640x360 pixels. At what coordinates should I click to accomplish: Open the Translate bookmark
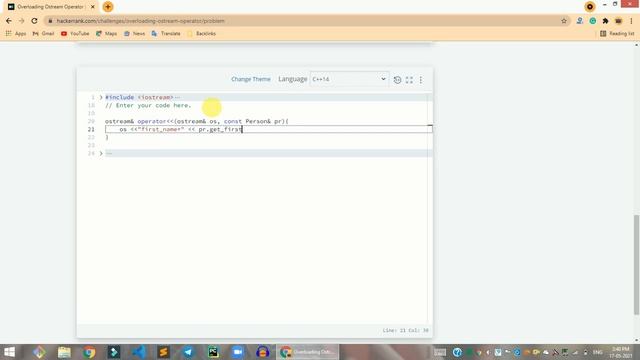click(166, 33)
